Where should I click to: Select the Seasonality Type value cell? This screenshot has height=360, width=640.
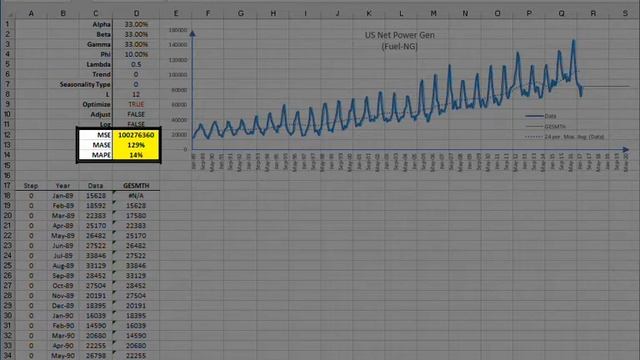coord(136,84)
